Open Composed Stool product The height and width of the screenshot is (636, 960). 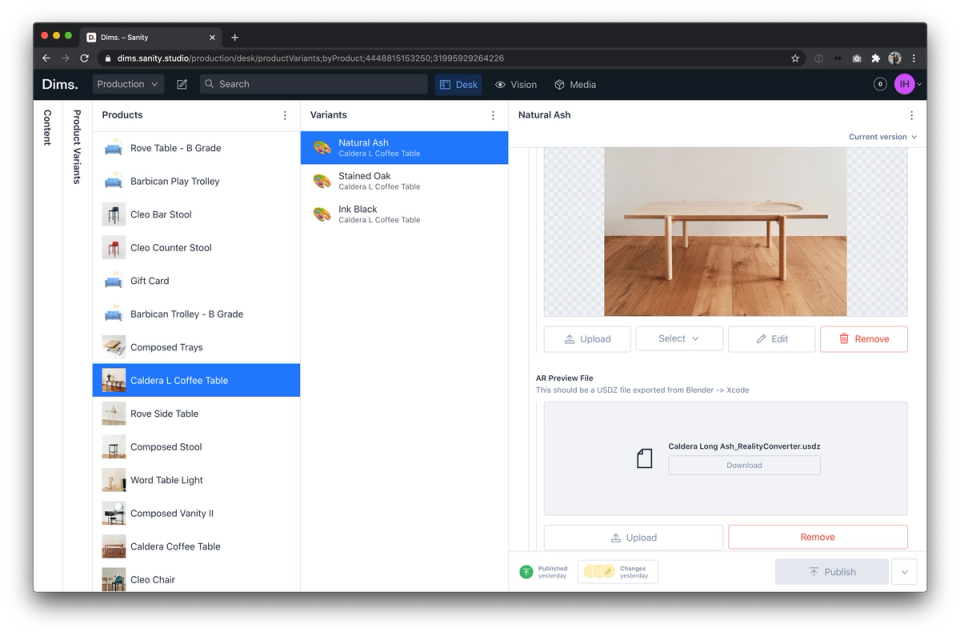tap(196, 447)
